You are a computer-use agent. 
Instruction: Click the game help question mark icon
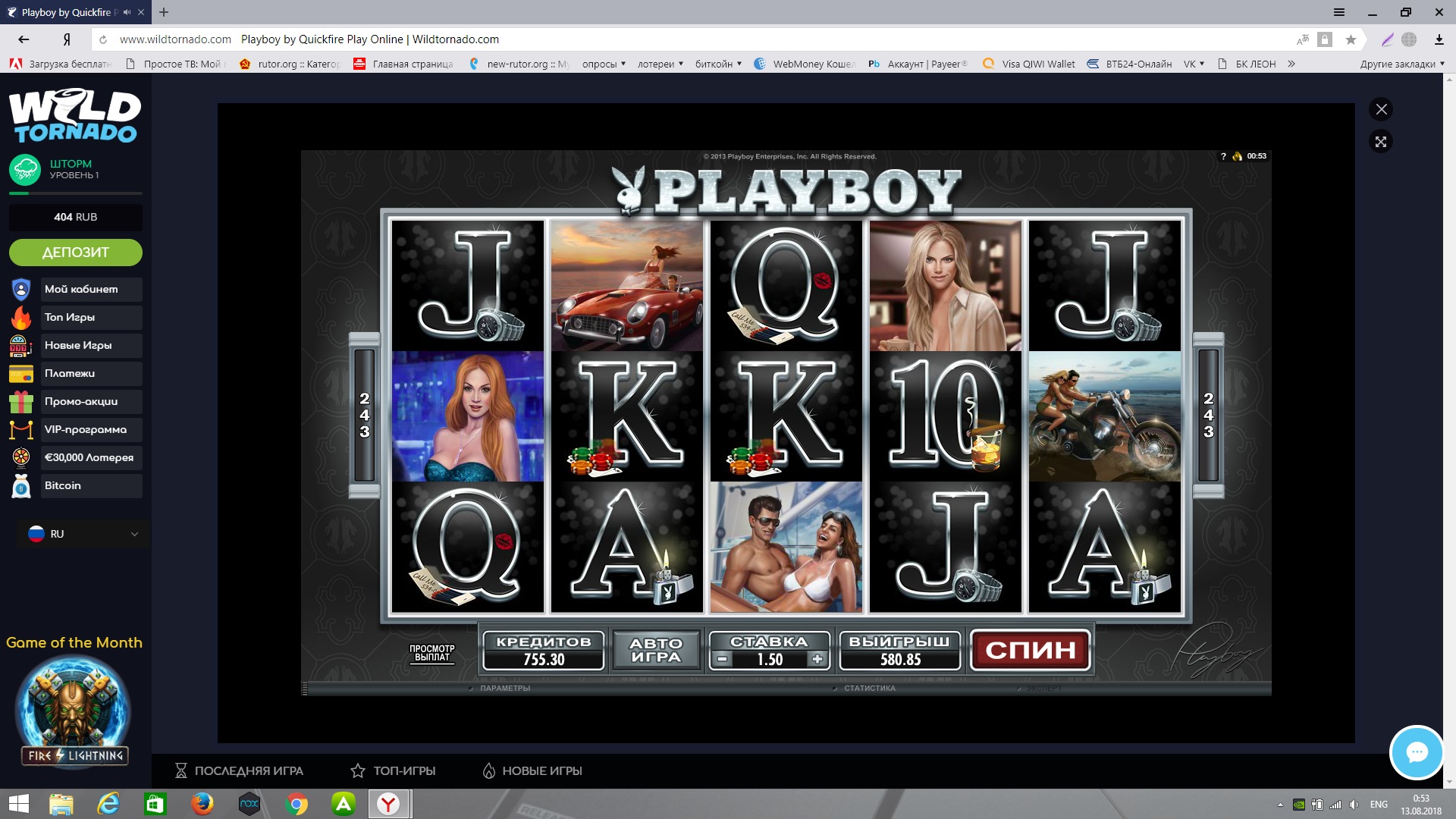[1223, 156]
